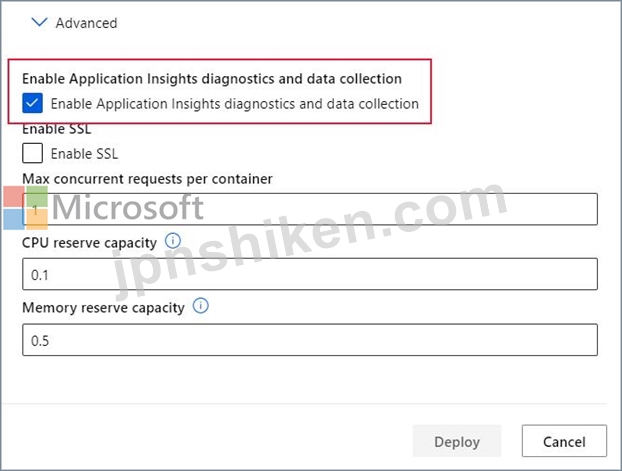Click the bold Application Insights section heading
Image resolution: width=622 pixels, height=471 pixels.
pos(212,79)
